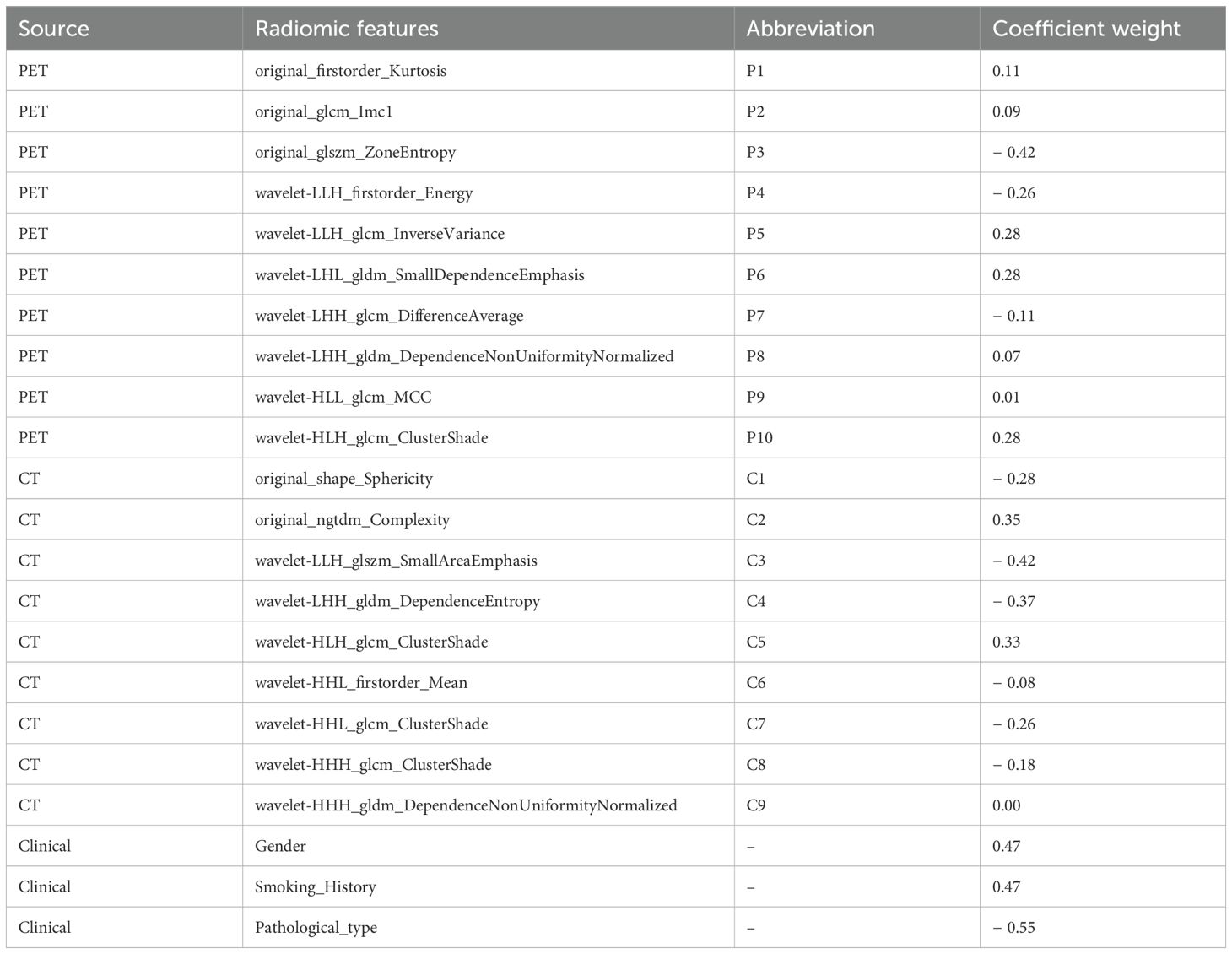Select the original_shape_Sphericity cell
This screenshot has width=1232, height=954.
tap(343, 479)
